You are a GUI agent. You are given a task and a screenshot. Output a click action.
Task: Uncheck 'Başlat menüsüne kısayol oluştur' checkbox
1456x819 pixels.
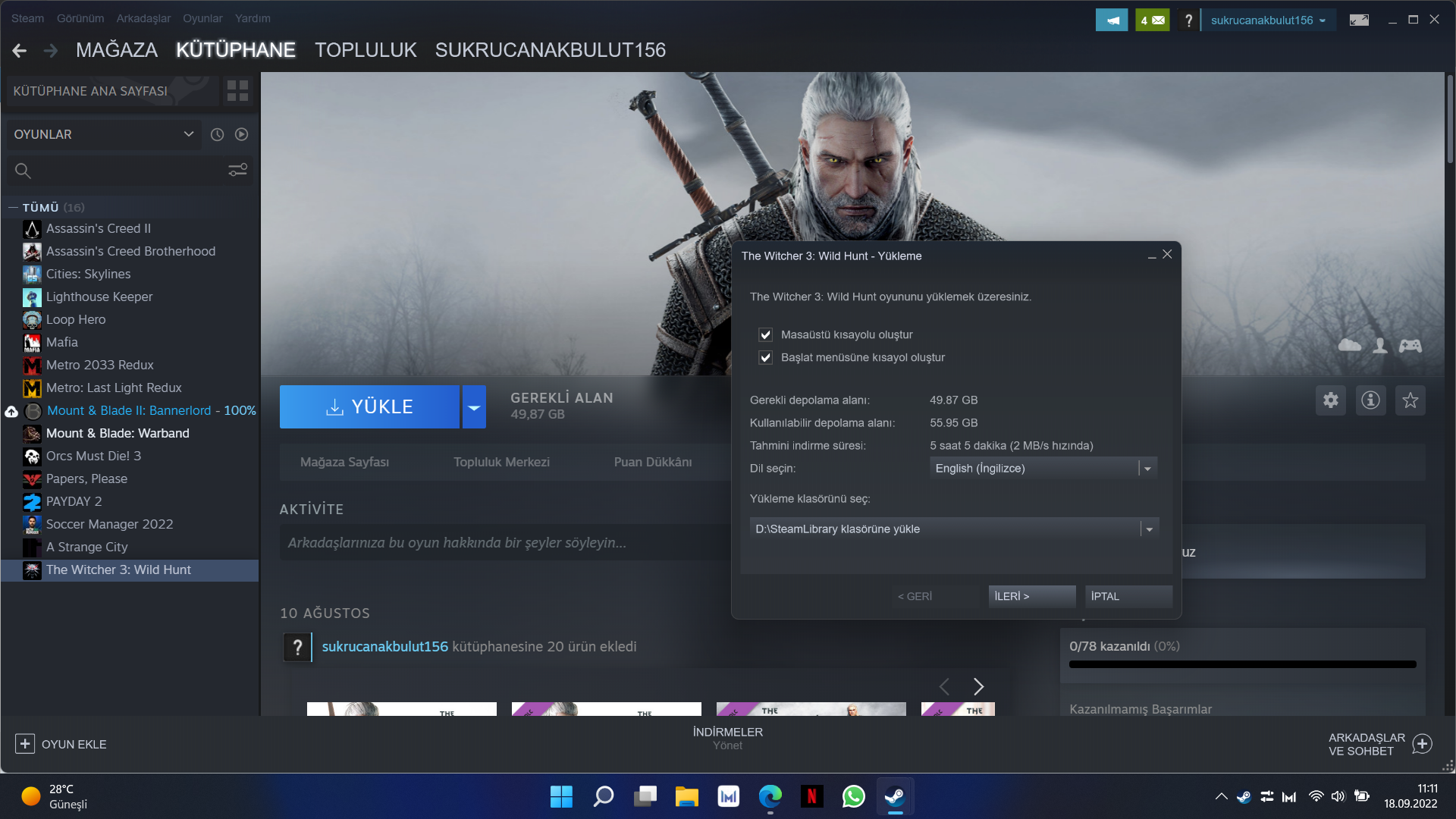[765, 357]
